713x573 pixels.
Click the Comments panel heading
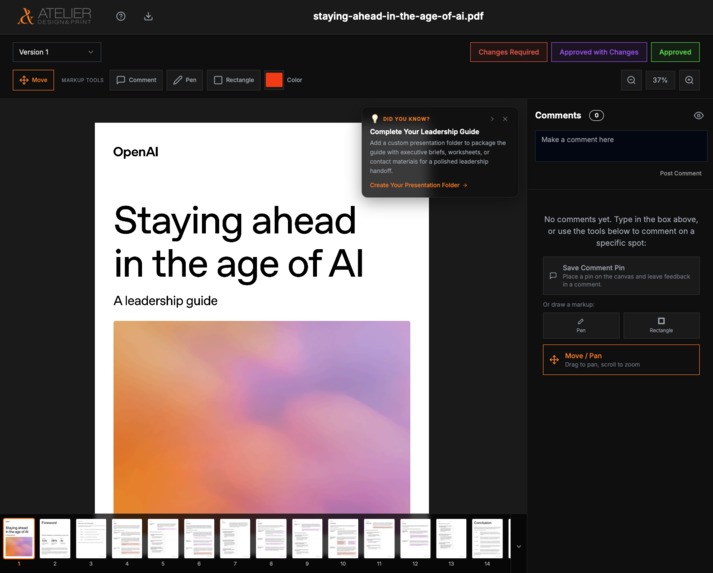point(558,116)
